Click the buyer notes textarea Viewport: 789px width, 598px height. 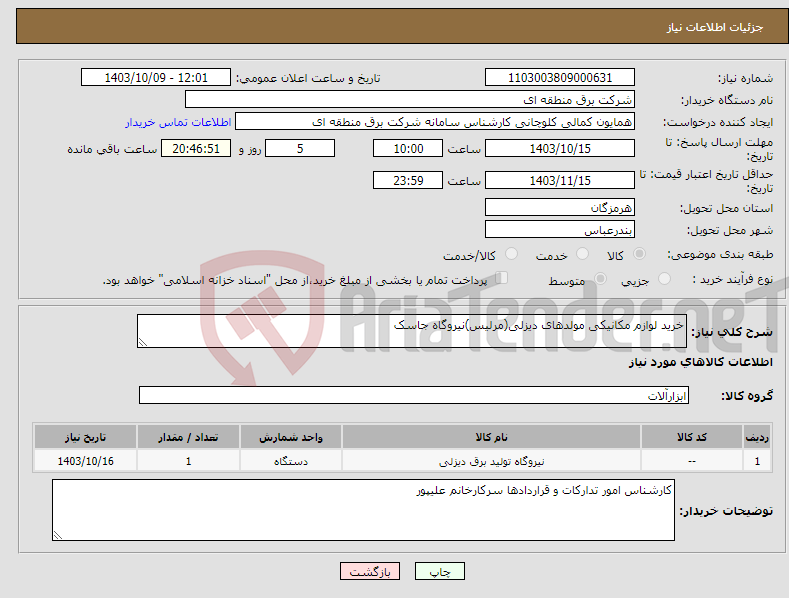[363, 510]
